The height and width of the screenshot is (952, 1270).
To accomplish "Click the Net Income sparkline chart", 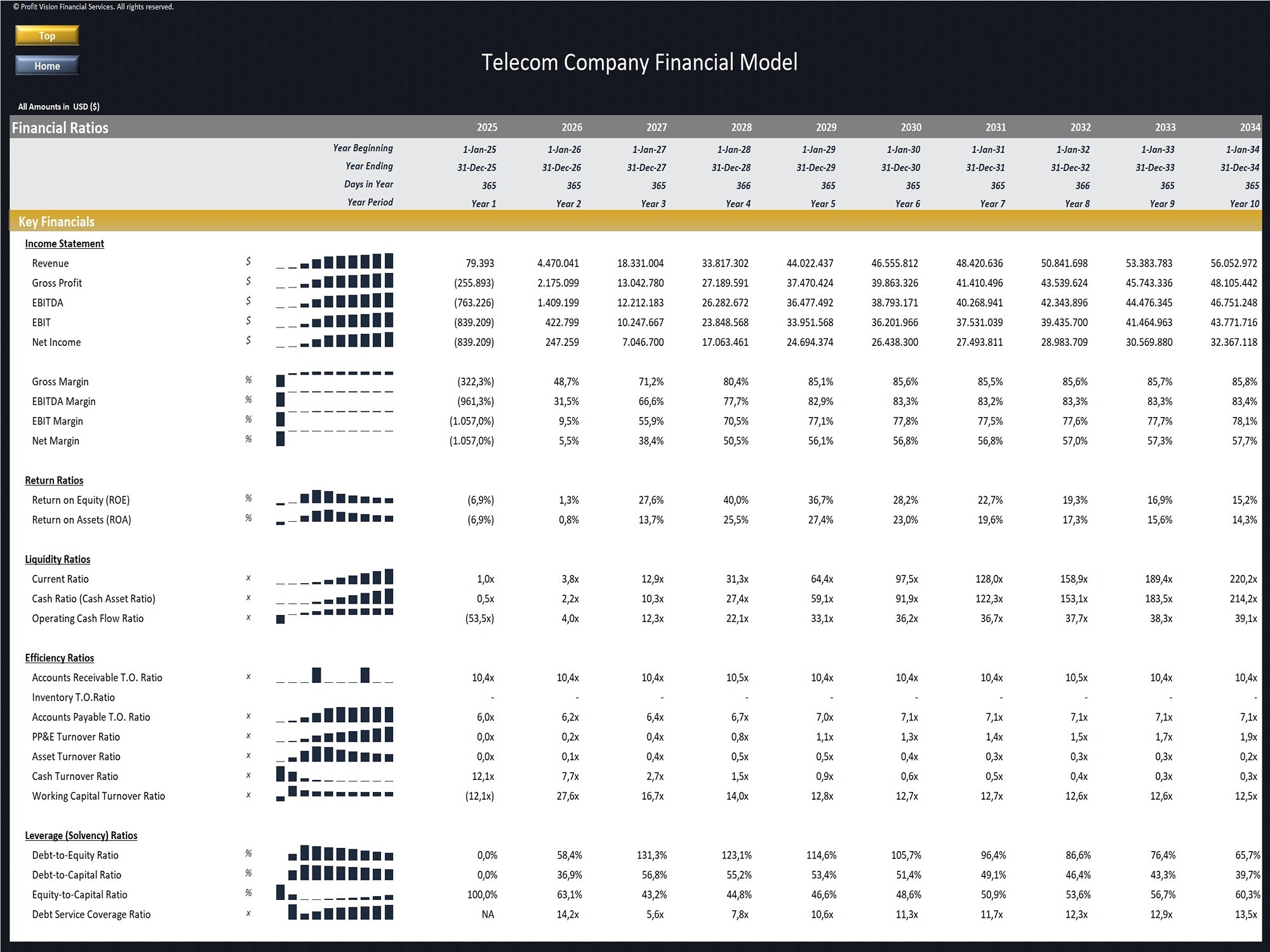I will [x=335, y=342].
